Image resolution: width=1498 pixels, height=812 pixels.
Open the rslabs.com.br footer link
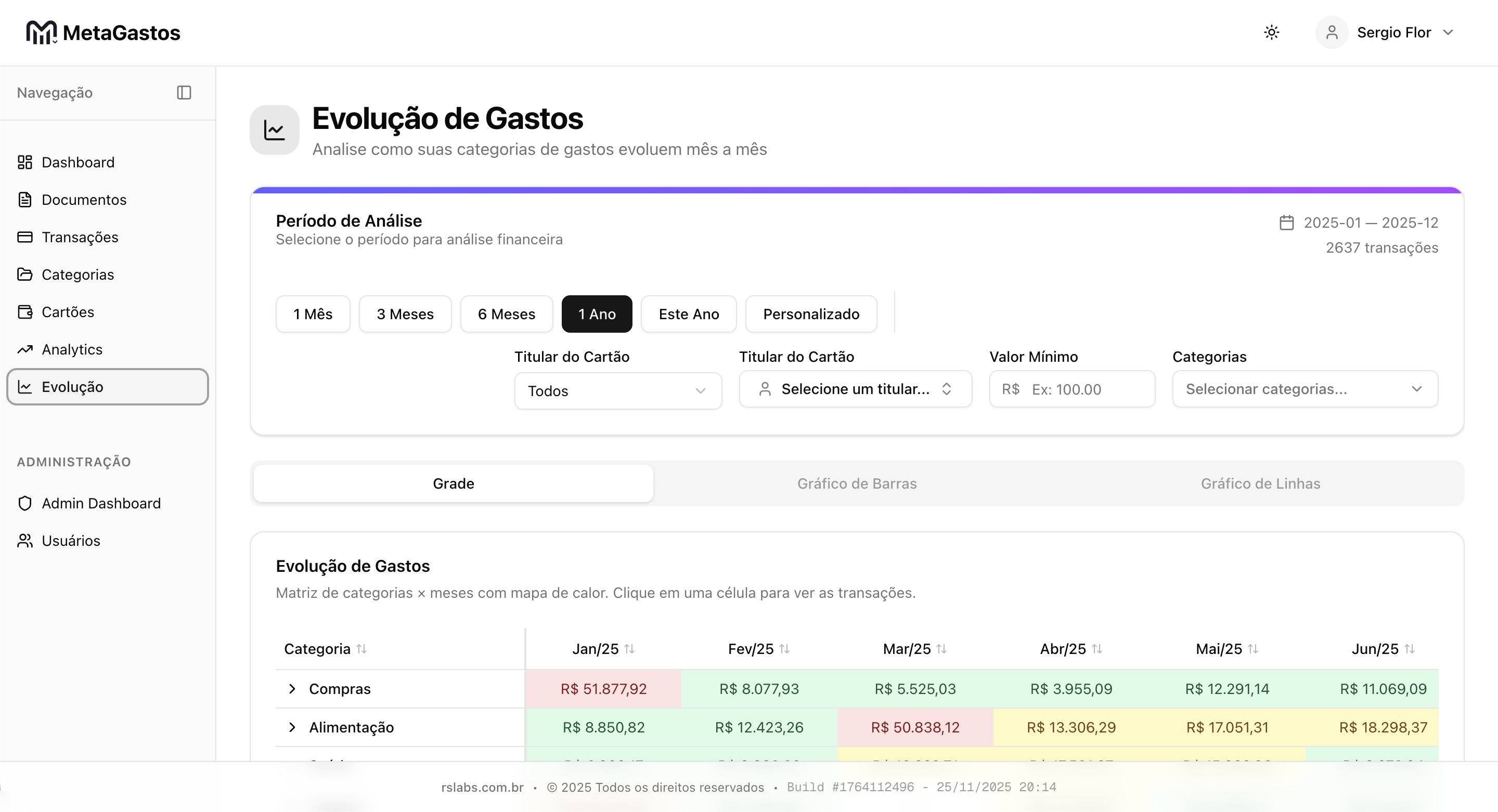pos(482,788)
